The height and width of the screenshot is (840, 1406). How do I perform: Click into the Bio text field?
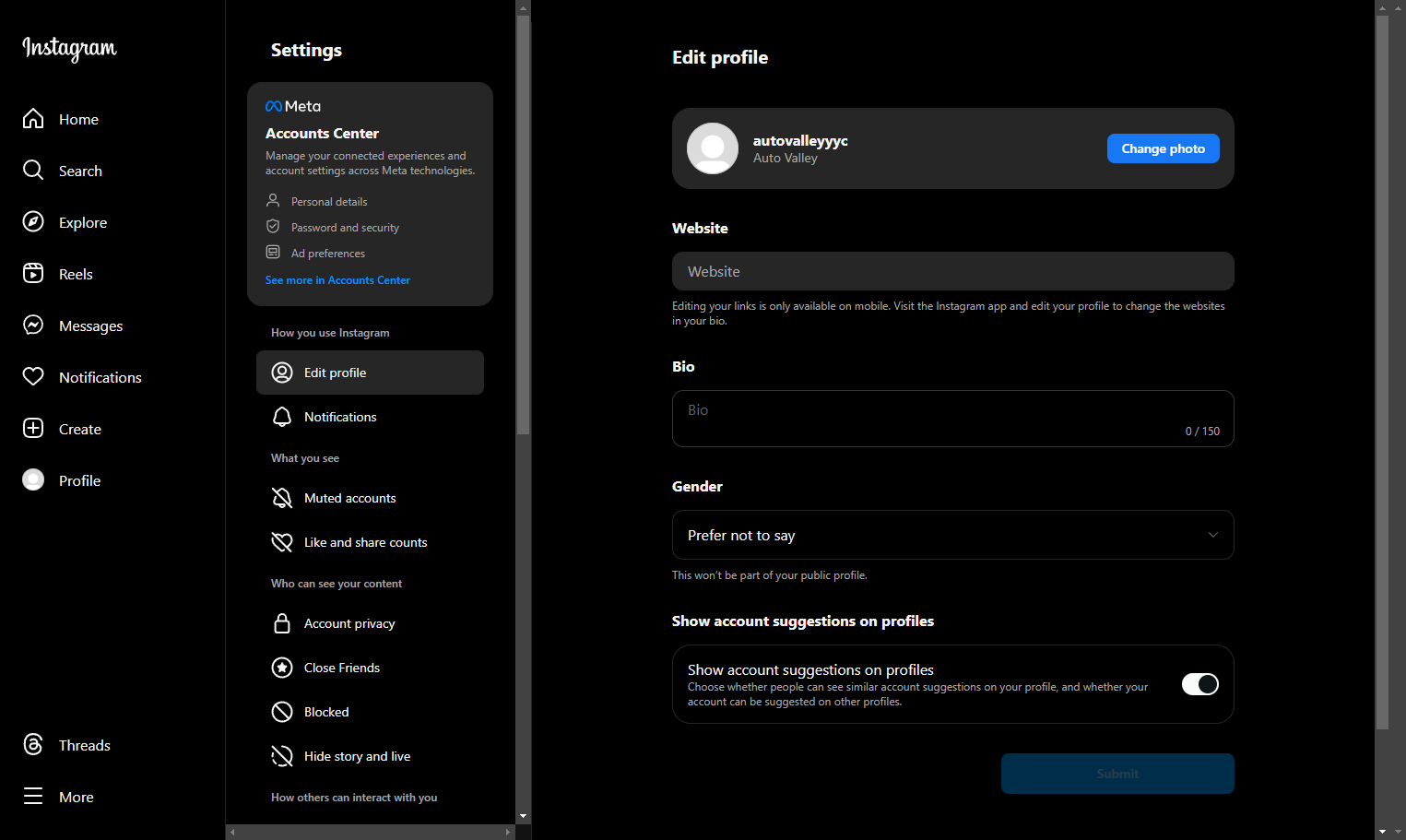953,419
